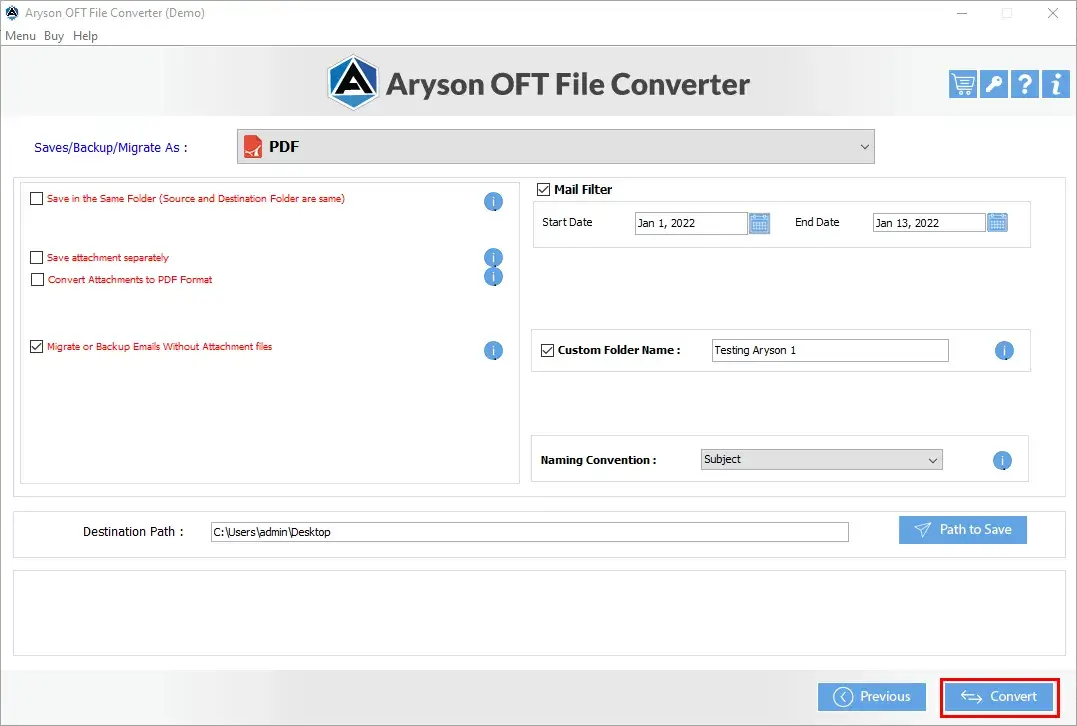Screen dimensions: 1077x726
Task: Enable Save in the Same Folder checkbox
Action: click(x=36, y=198)
